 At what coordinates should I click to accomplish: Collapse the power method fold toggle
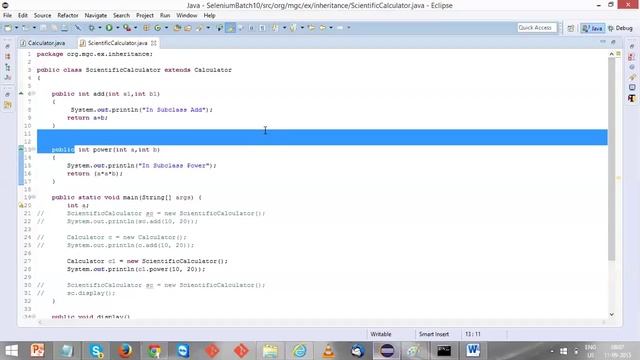coord(33,149)
